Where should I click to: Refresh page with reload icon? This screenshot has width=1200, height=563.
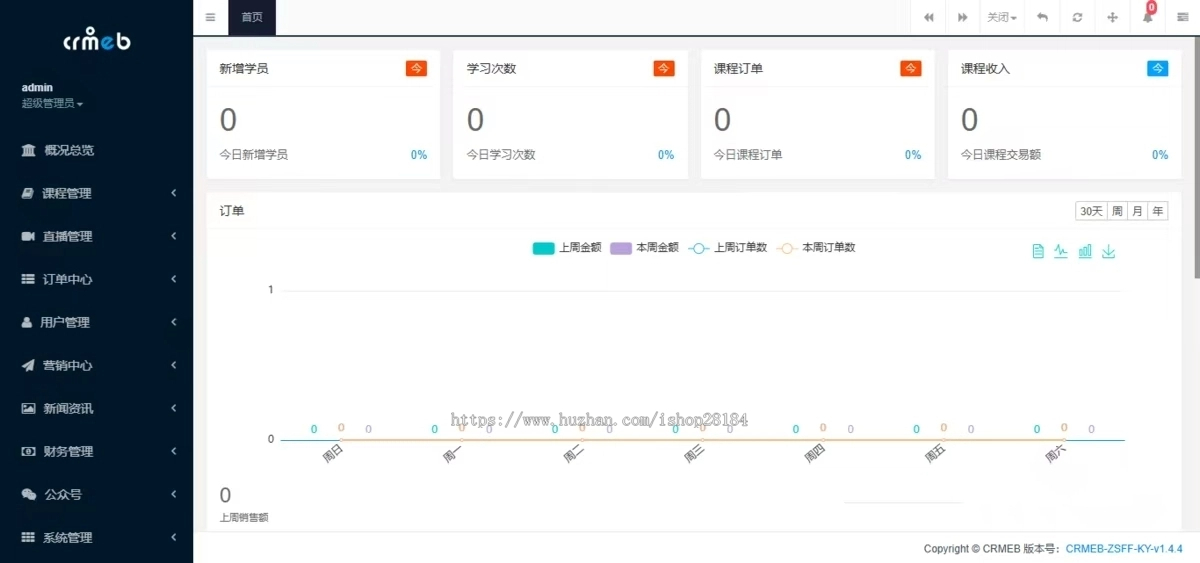coord(1077,17)
